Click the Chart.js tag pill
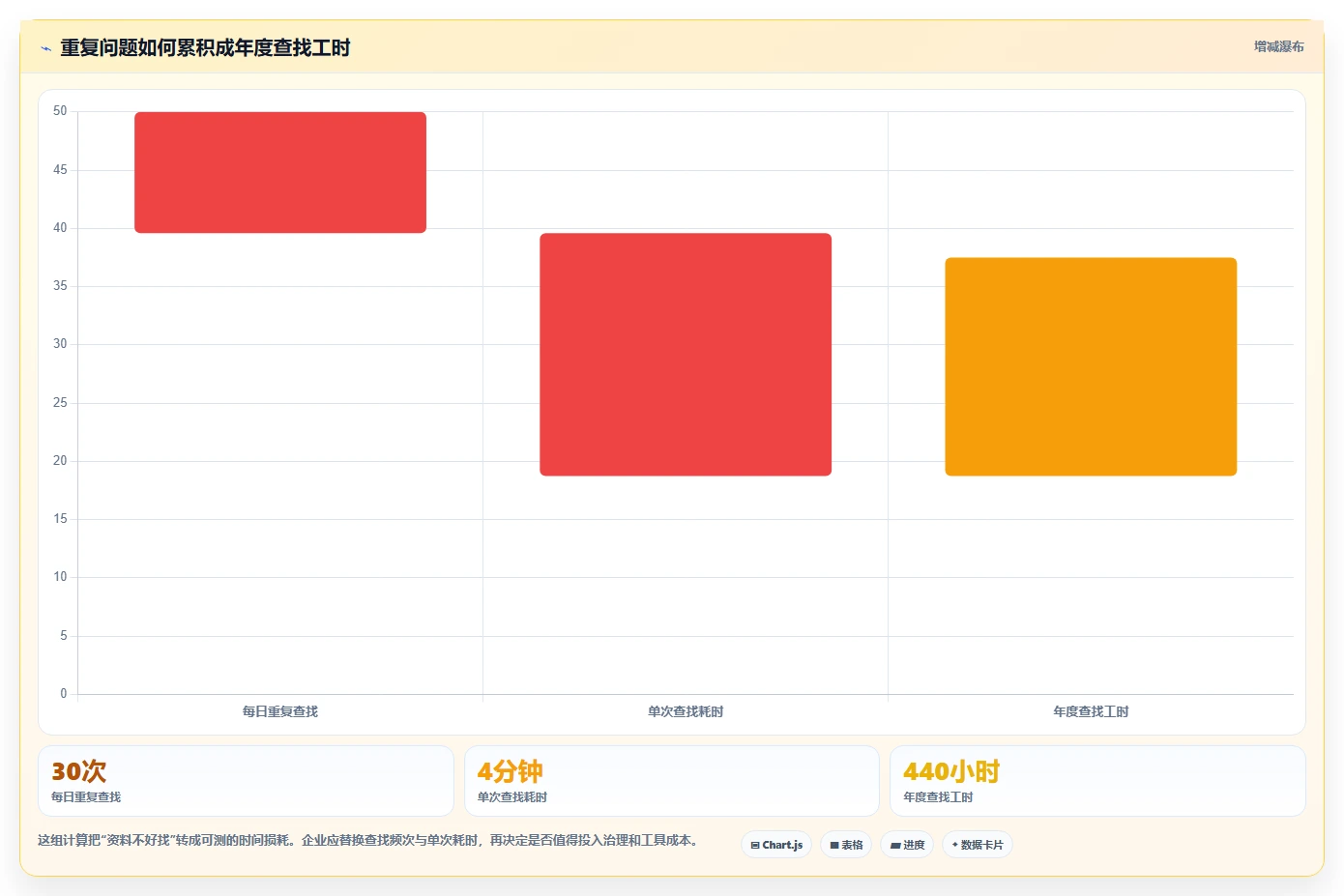Image resolution: width=1344 pixels, height=896 pixels. (x=776, y=845)
